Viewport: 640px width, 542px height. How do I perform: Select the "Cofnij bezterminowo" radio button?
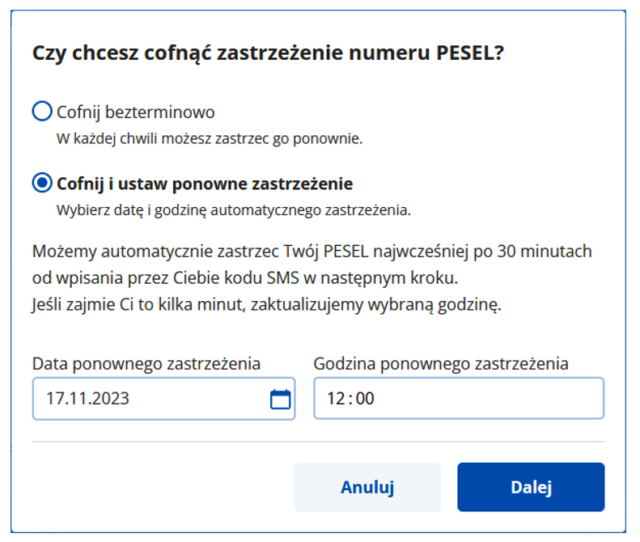point(42,111)
